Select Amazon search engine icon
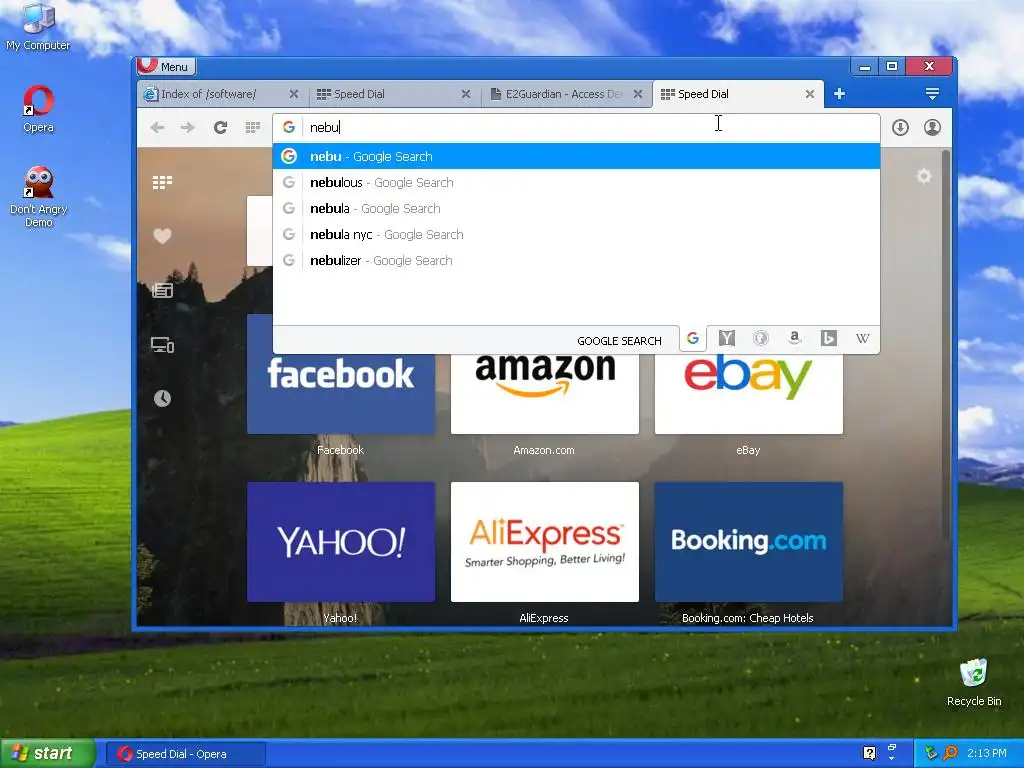Viewport: 1024px width, 768px height. coord(795,338)
